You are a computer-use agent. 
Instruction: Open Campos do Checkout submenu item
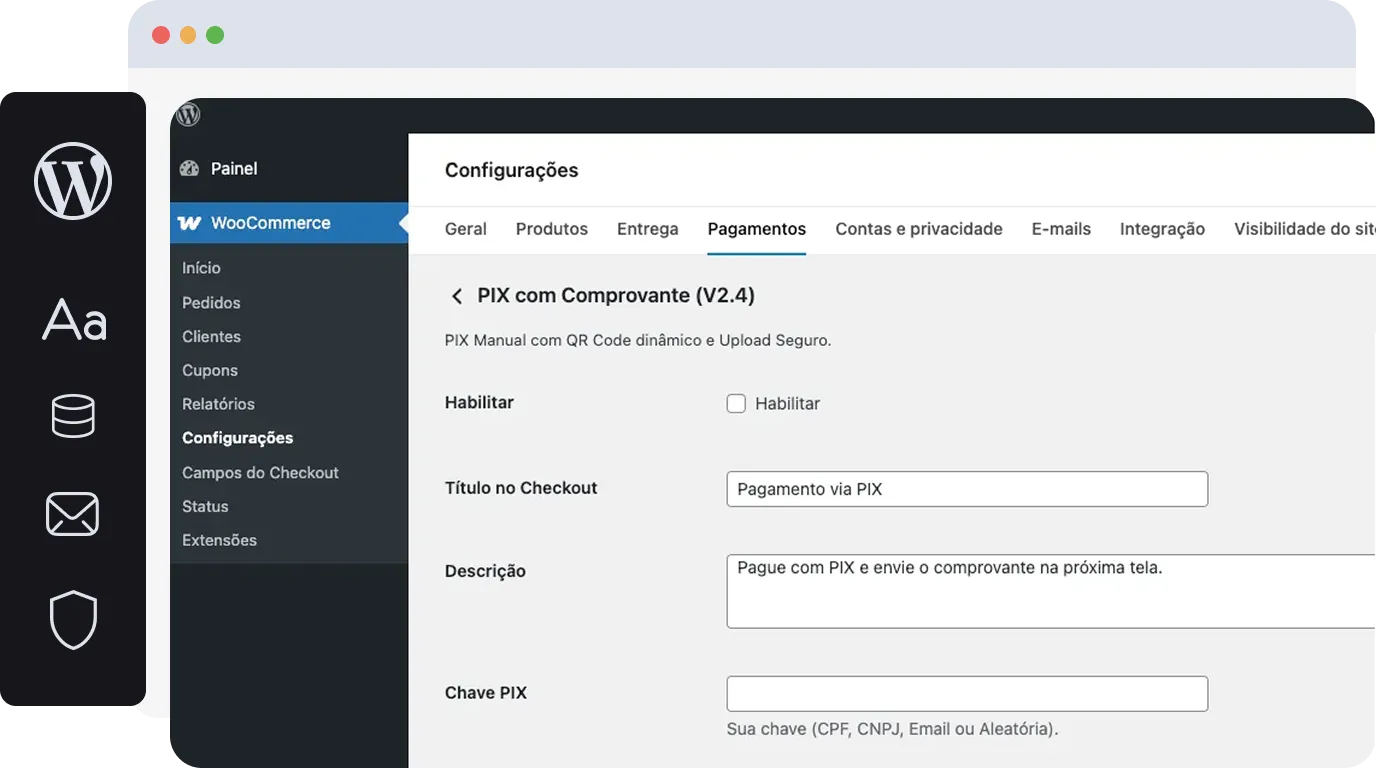[x=260, y=472]
